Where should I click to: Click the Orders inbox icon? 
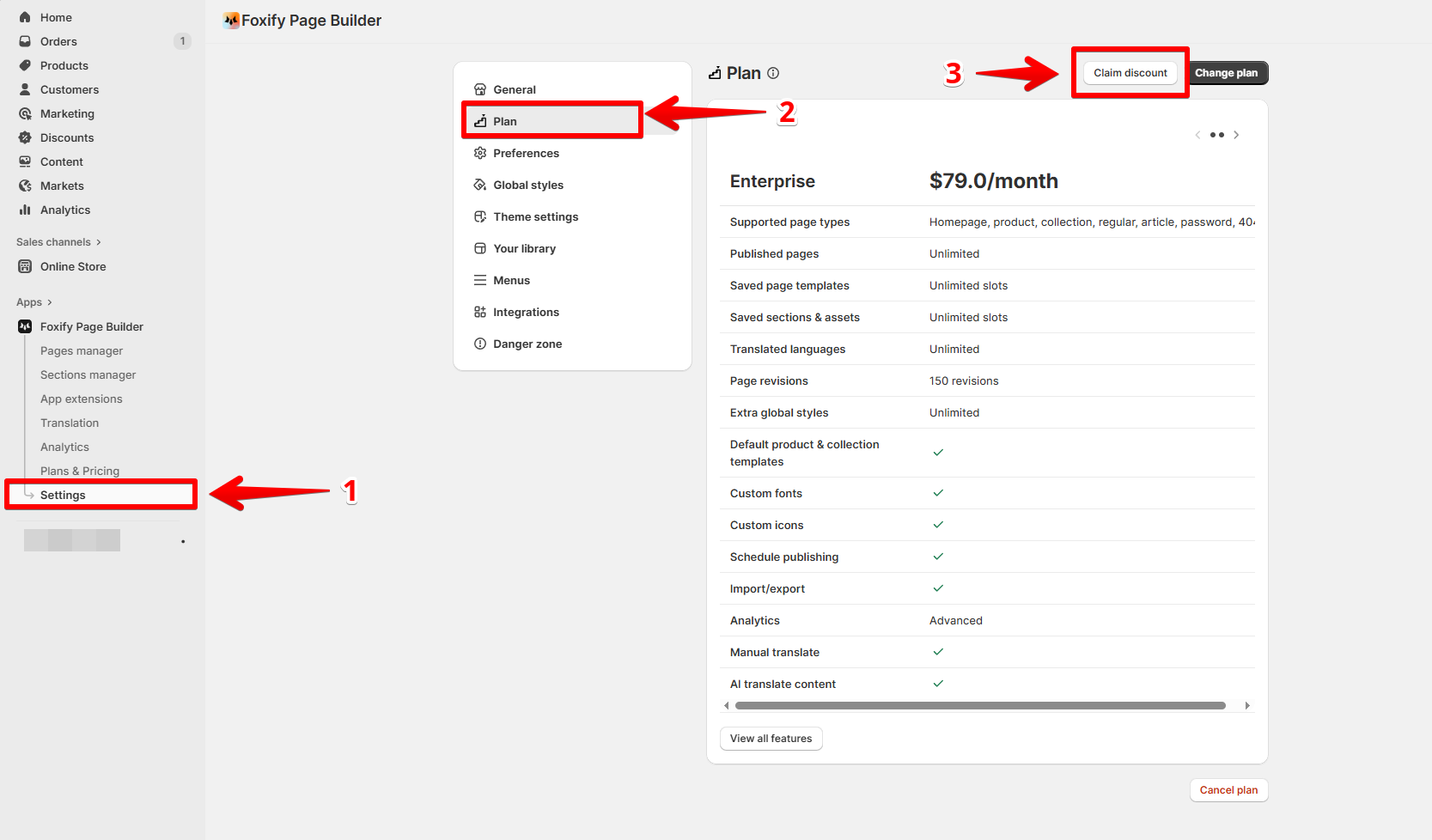[x=25, y=41]
